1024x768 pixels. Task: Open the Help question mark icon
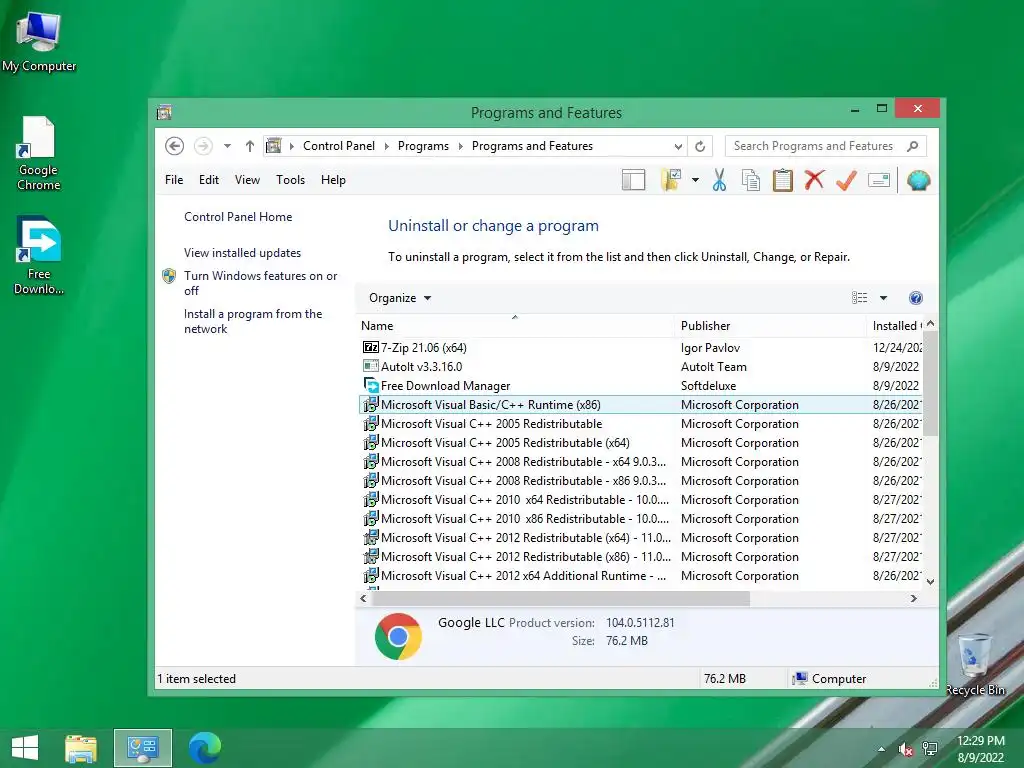pyautogui.click(x=916, y=298)
